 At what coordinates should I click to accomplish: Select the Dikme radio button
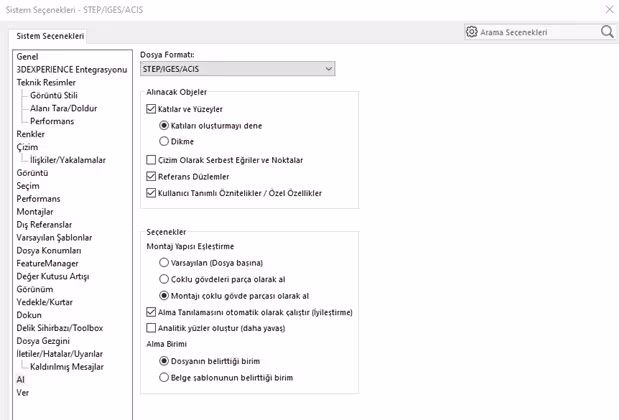point(164,141)
